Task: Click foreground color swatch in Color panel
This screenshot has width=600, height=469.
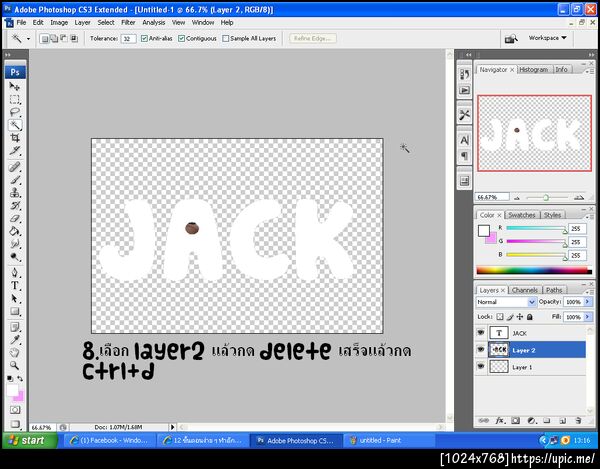Action: [484, 231]
